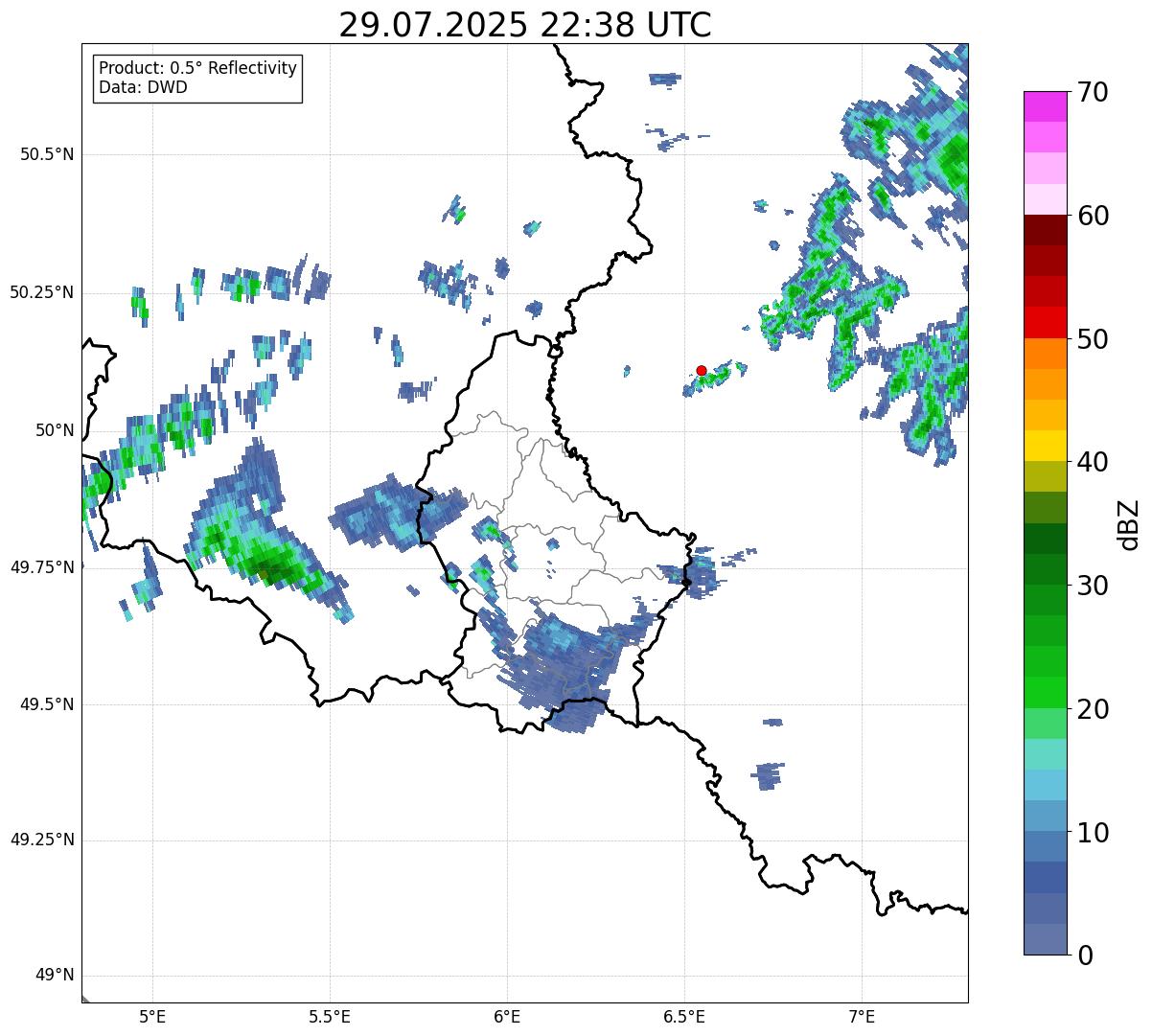Click the colorbar tick label "10"

(1092, 833)
